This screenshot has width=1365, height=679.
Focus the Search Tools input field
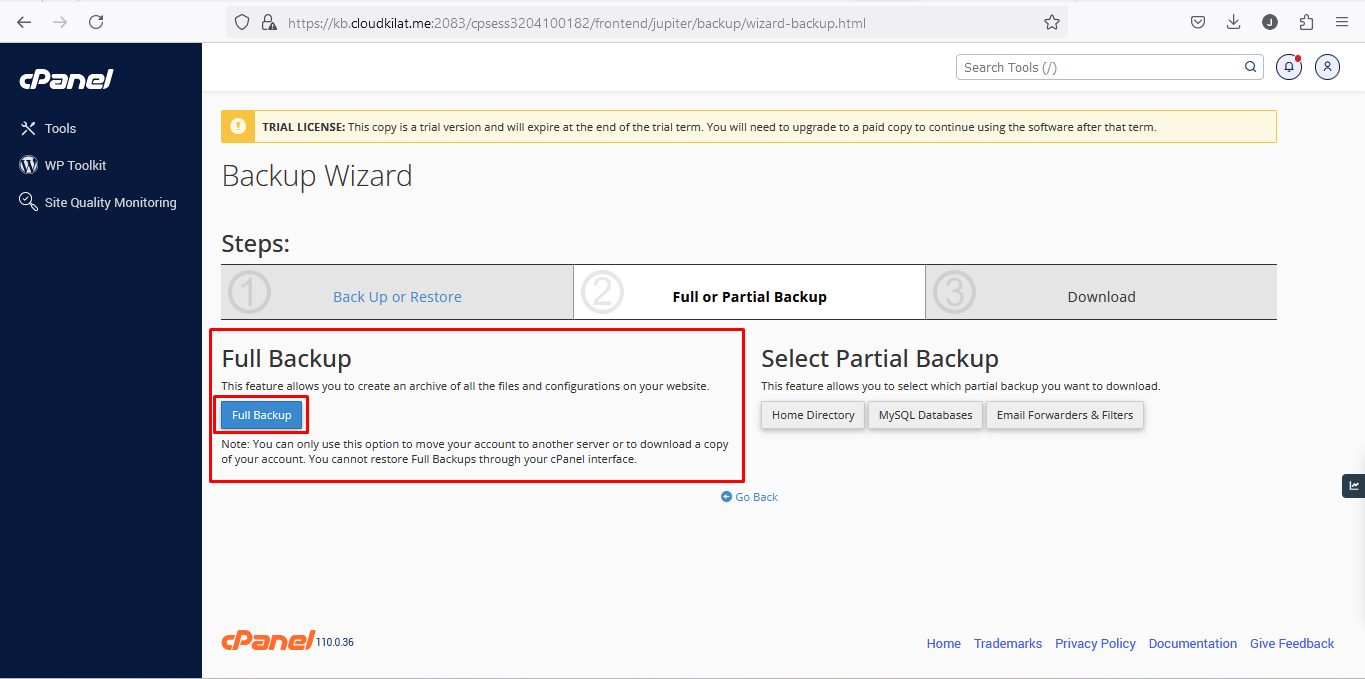pos(1098,67)
